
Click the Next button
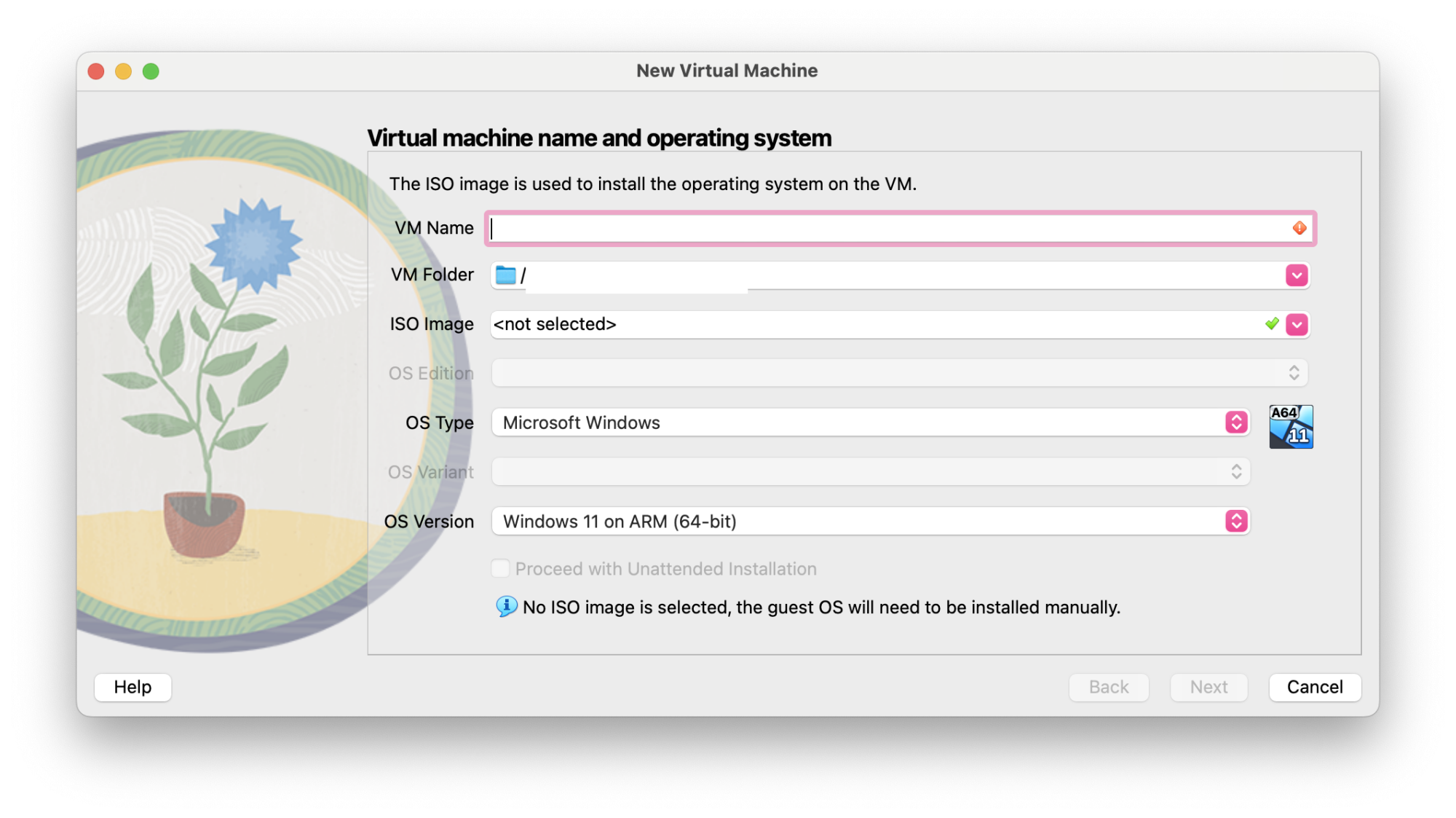click(1208, 687)
